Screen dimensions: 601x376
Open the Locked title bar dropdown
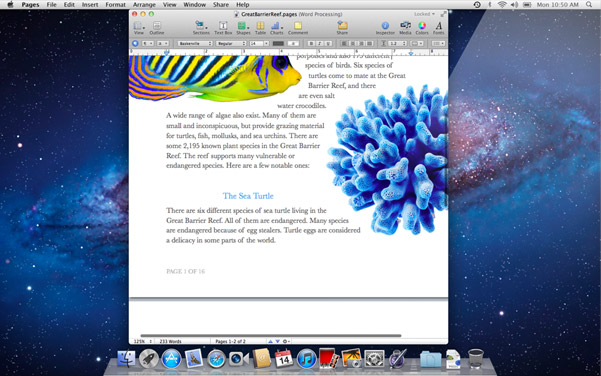coord(424,14)
